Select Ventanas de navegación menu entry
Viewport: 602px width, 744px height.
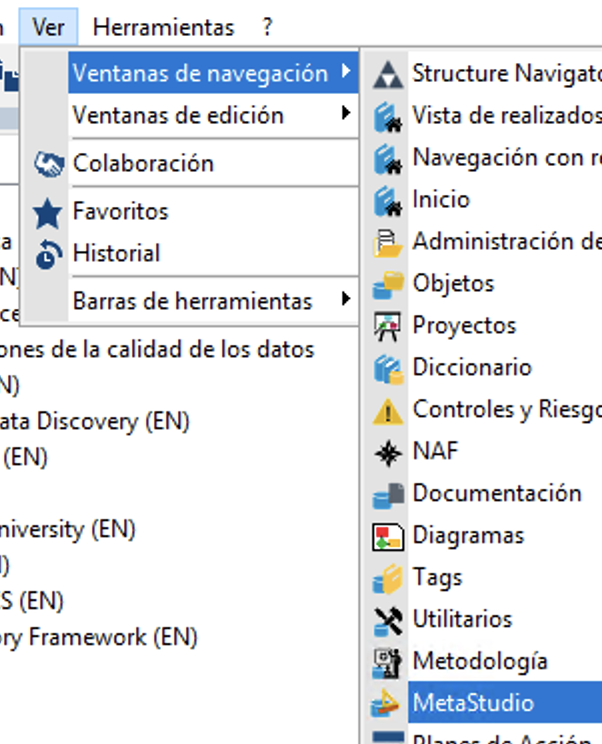point(213,73)
